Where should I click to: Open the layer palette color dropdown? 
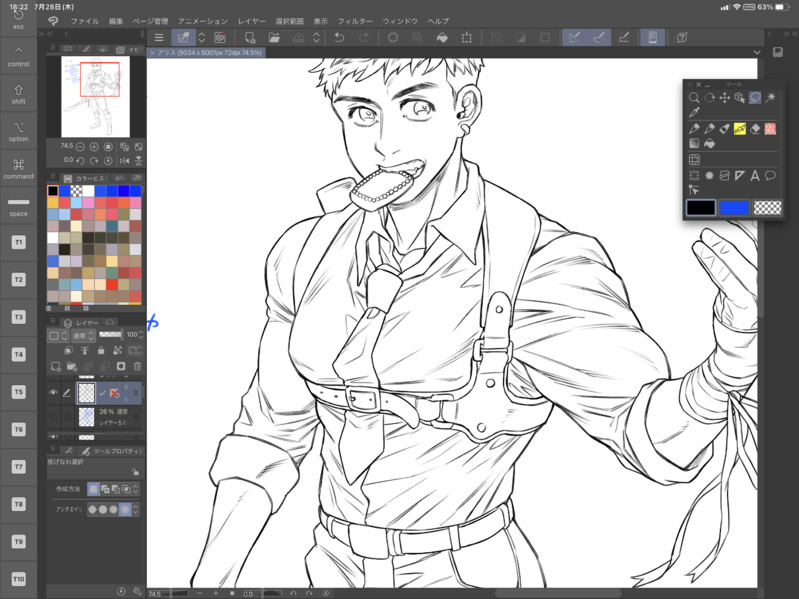58,335
